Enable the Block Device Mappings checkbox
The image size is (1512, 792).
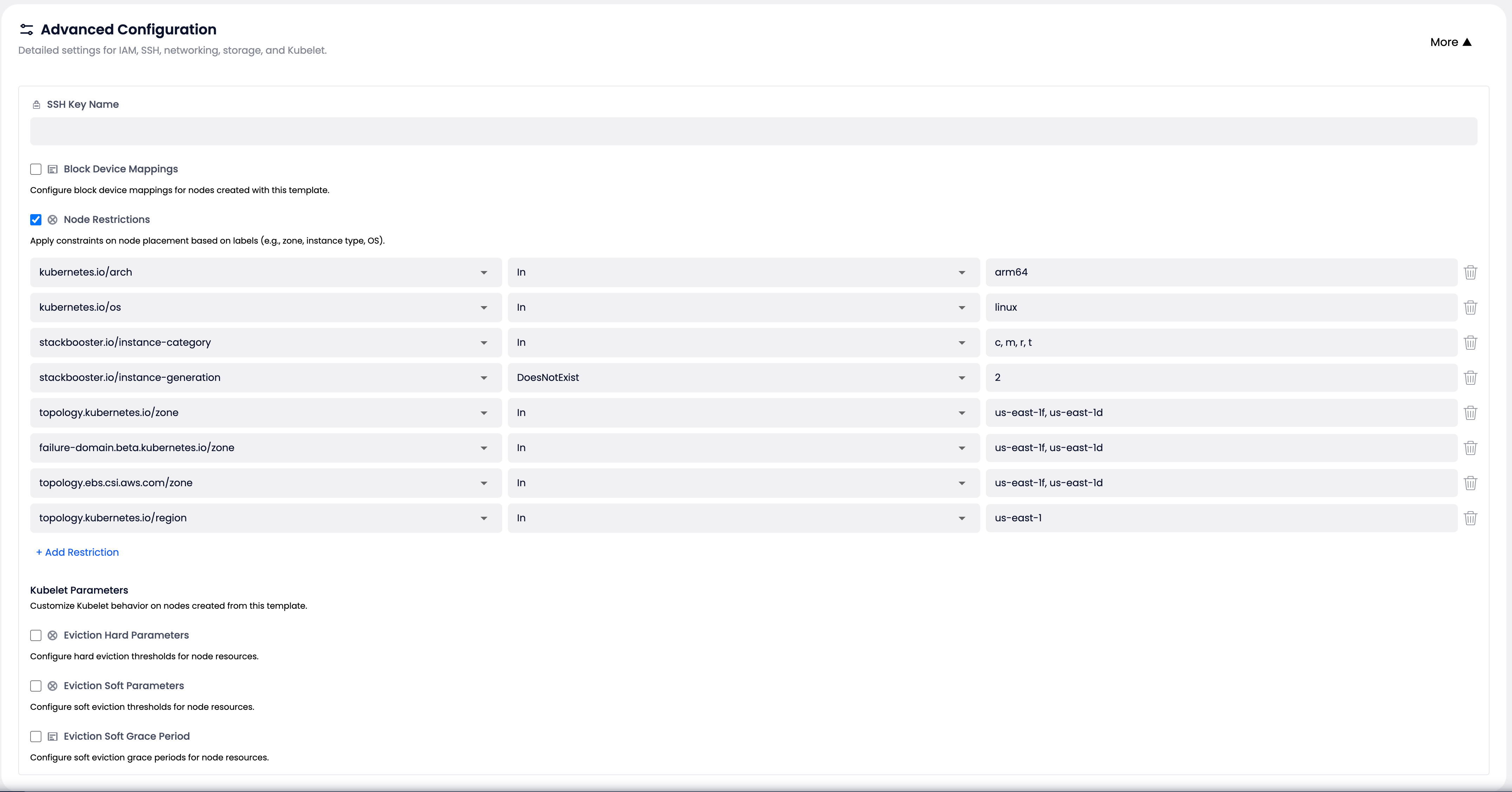tap(36, 169)
